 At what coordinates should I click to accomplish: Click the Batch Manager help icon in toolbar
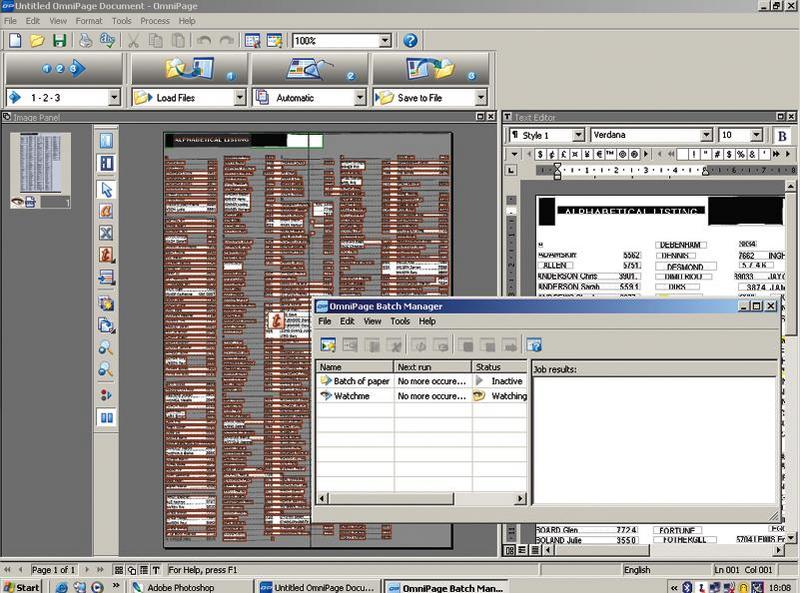pos(534,345)
